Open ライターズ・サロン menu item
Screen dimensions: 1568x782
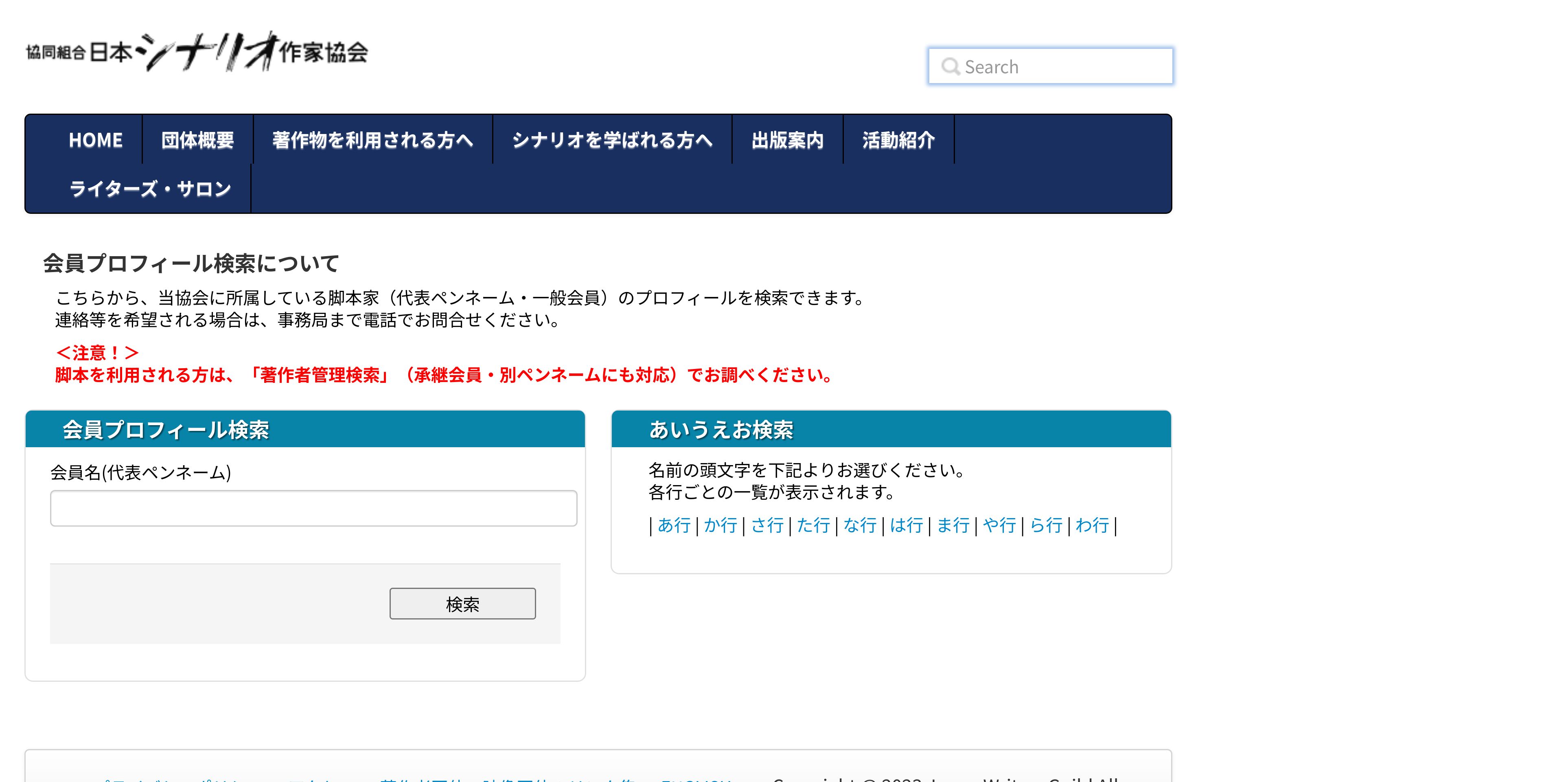pos(150,189)
